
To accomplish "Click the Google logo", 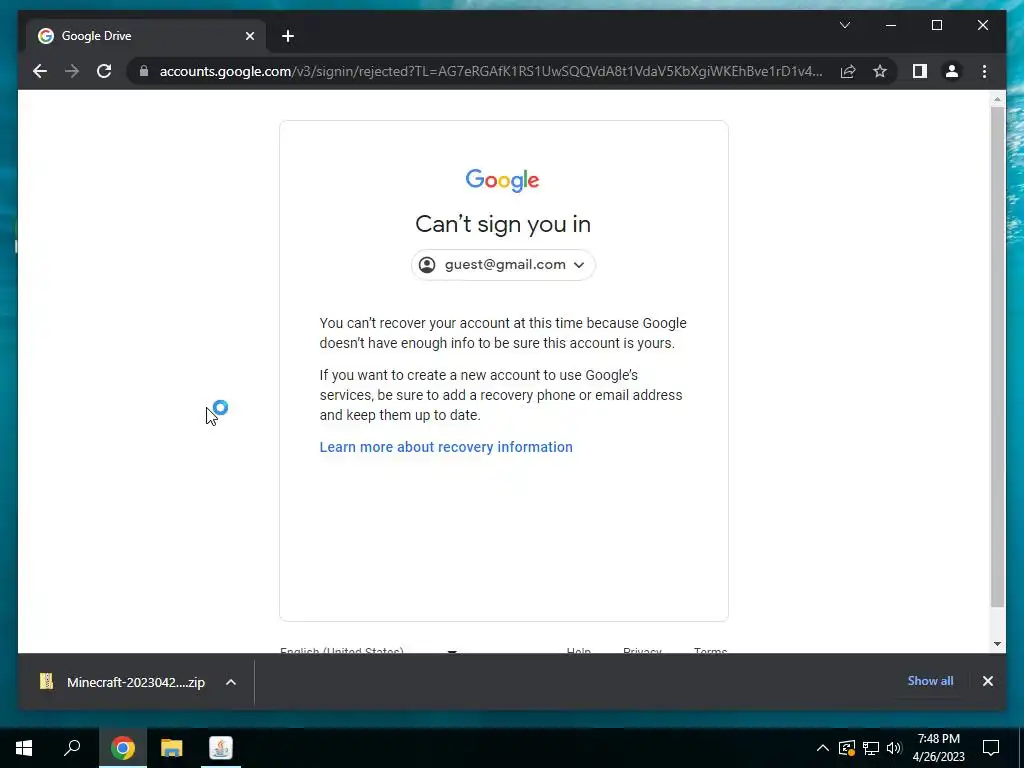I will (x=502, y=180).
